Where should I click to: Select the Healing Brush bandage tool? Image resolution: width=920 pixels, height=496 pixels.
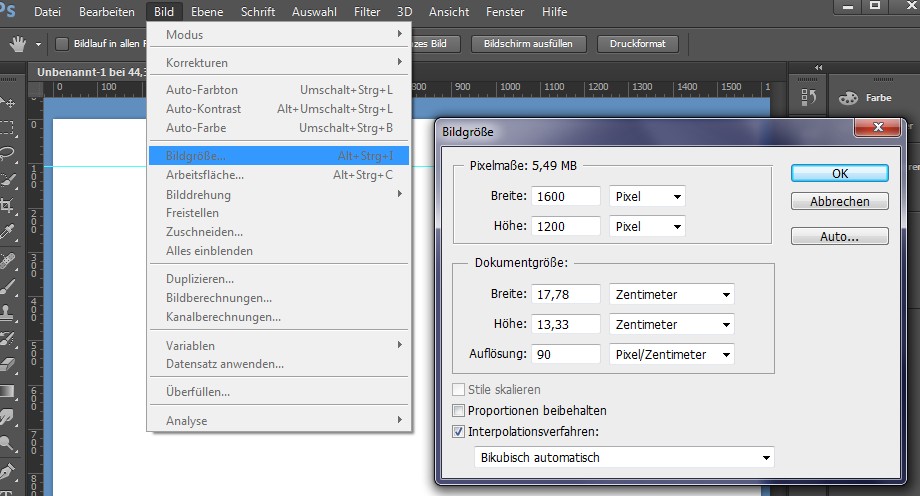(7, 259)
